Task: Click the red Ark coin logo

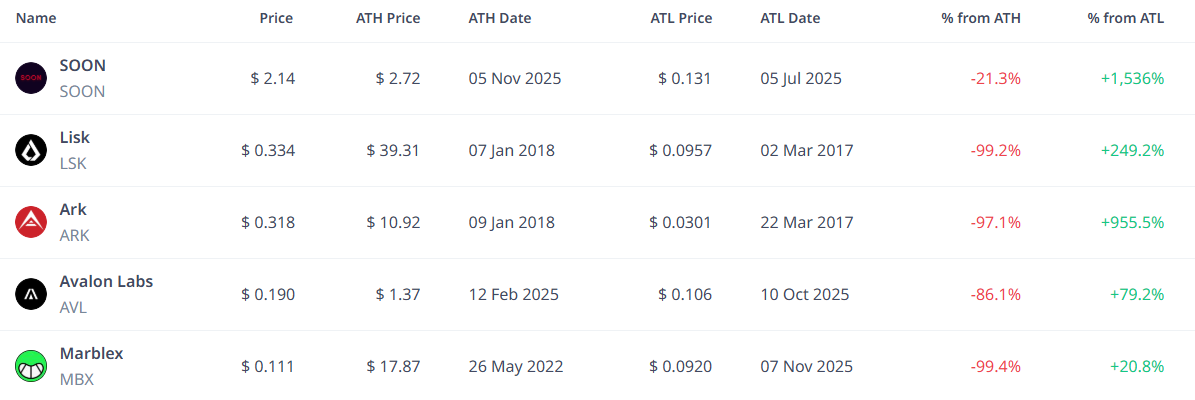Action: click(x=31, y=222)
